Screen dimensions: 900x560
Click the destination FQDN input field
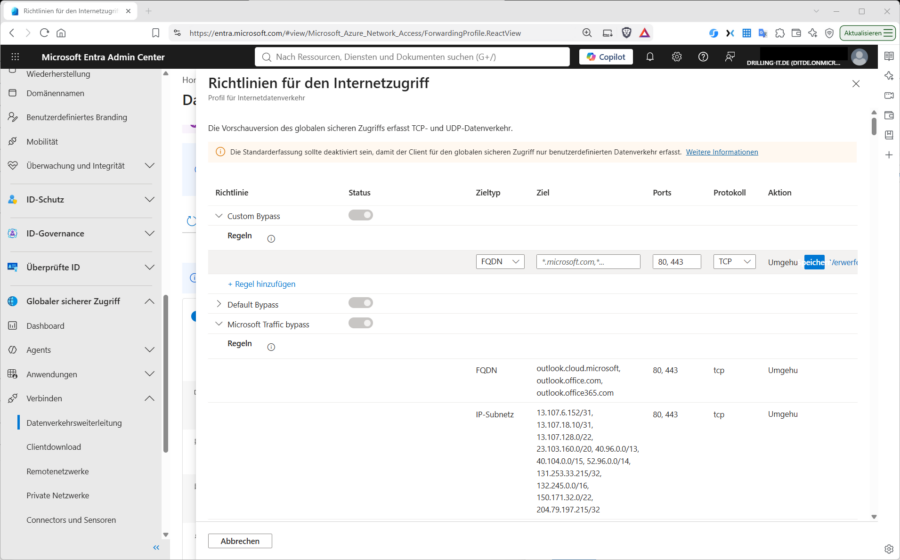588,262
